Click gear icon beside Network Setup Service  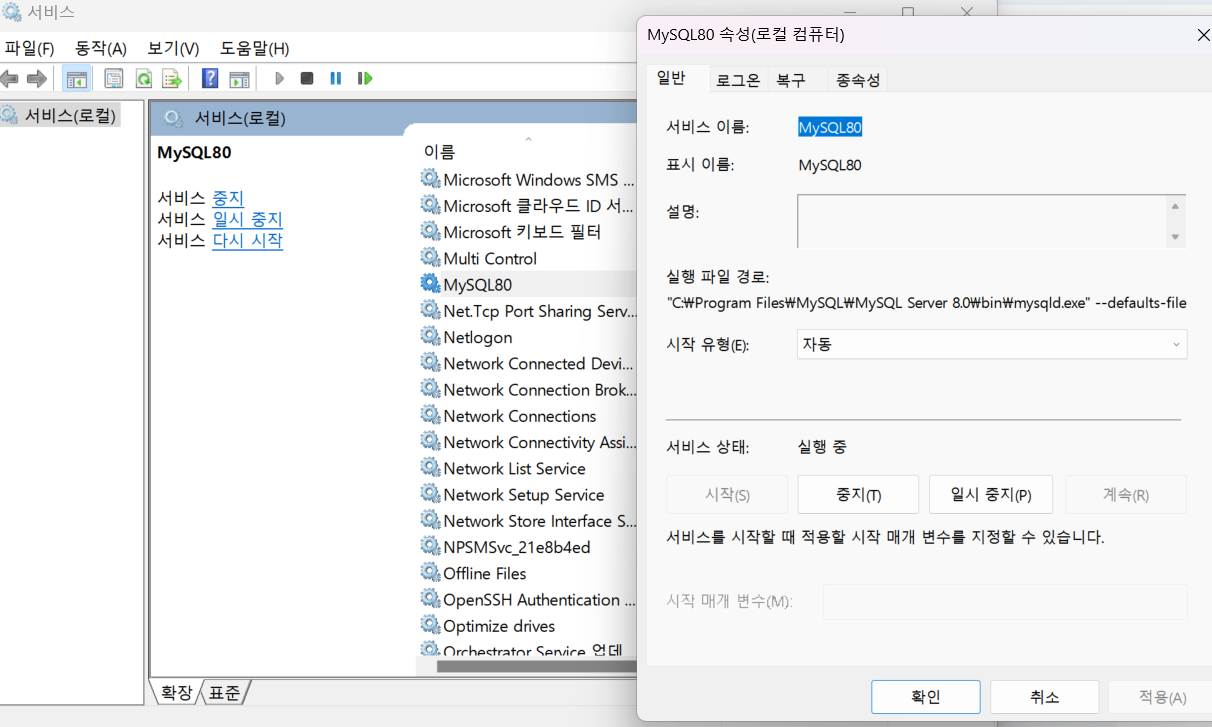click(x=430, y=494)
